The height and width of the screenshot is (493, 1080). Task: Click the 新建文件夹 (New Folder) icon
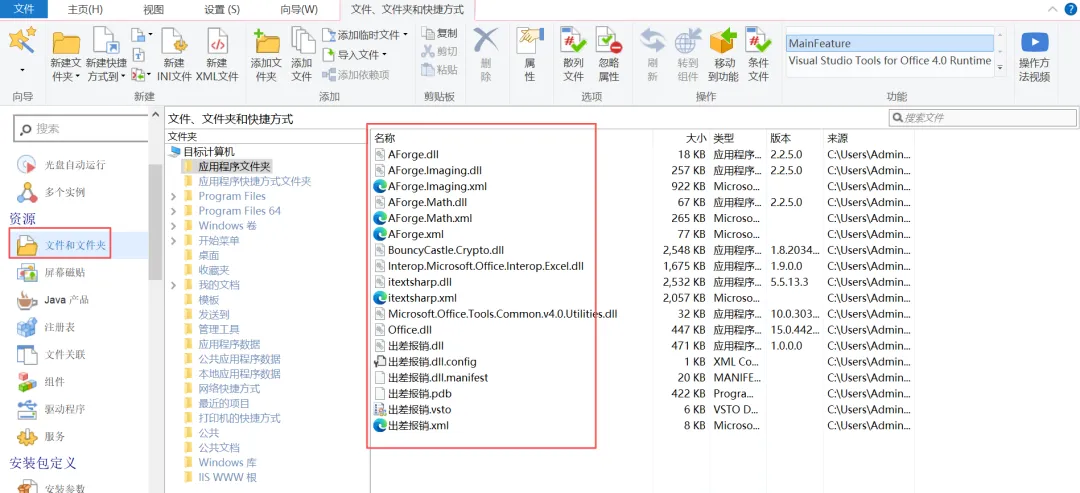[x=66, y=42]
